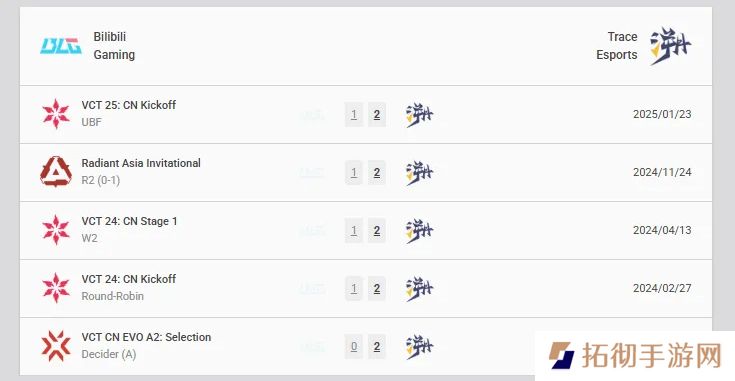Open the VCT CN EVO A2: Selection title
735x381 pixels.
146,337
